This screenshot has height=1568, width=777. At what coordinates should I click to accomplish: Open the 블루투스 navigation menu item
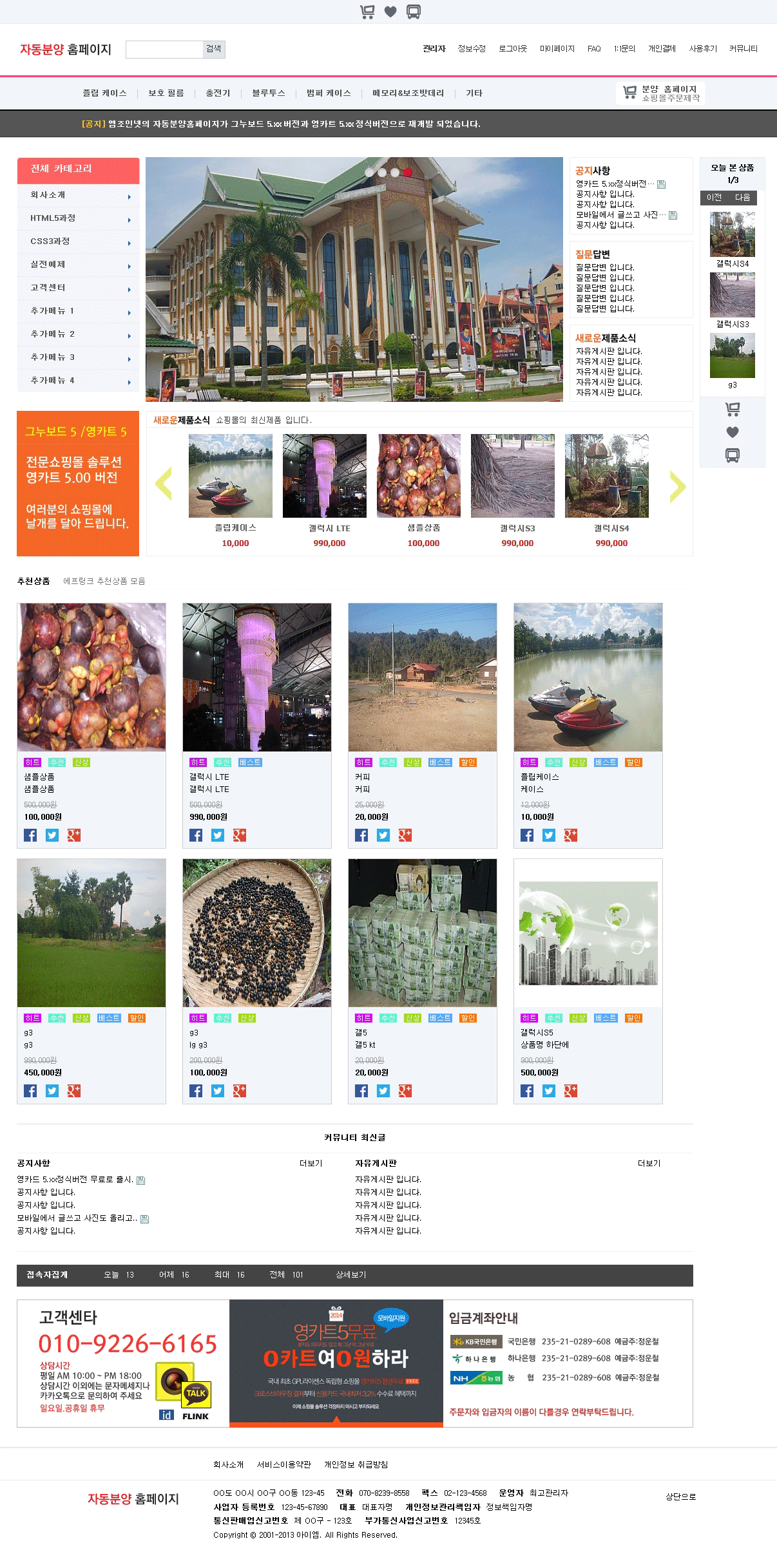pos(269,93)
